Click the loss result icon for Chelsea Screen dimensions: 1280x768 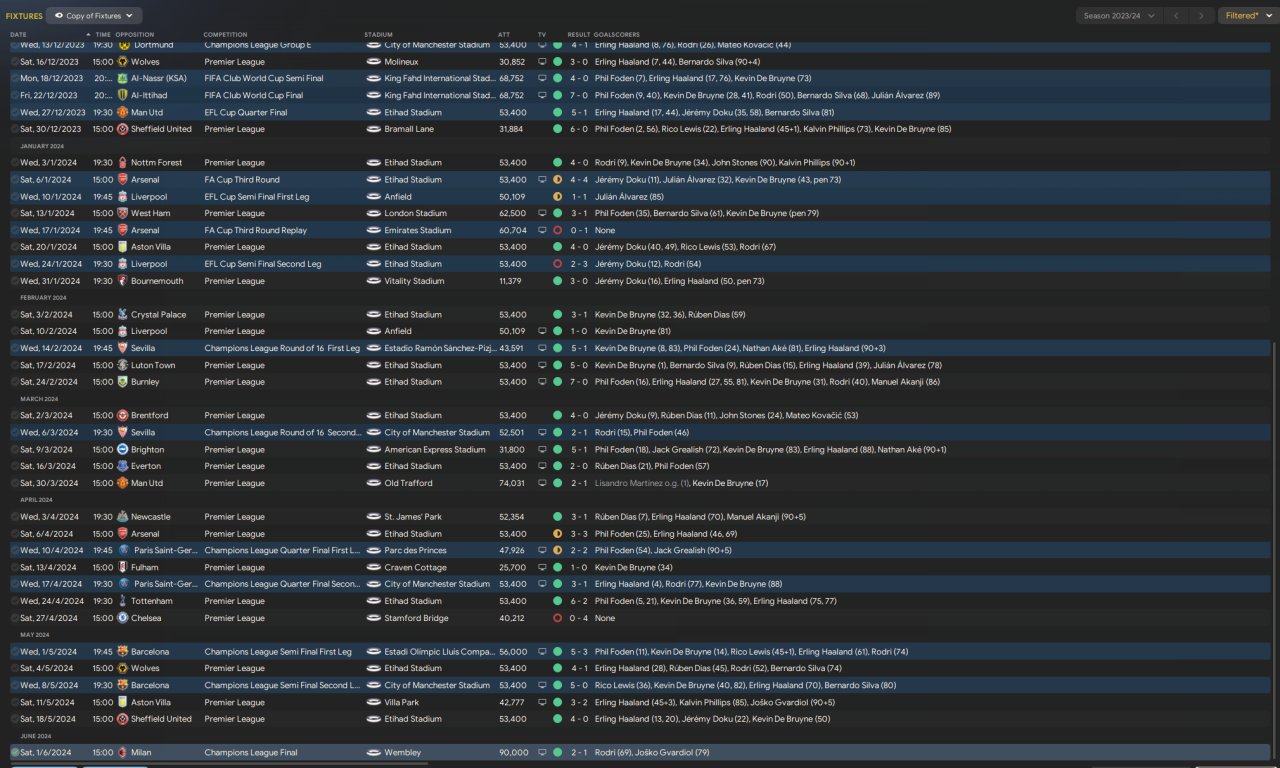tap(557, 618)
